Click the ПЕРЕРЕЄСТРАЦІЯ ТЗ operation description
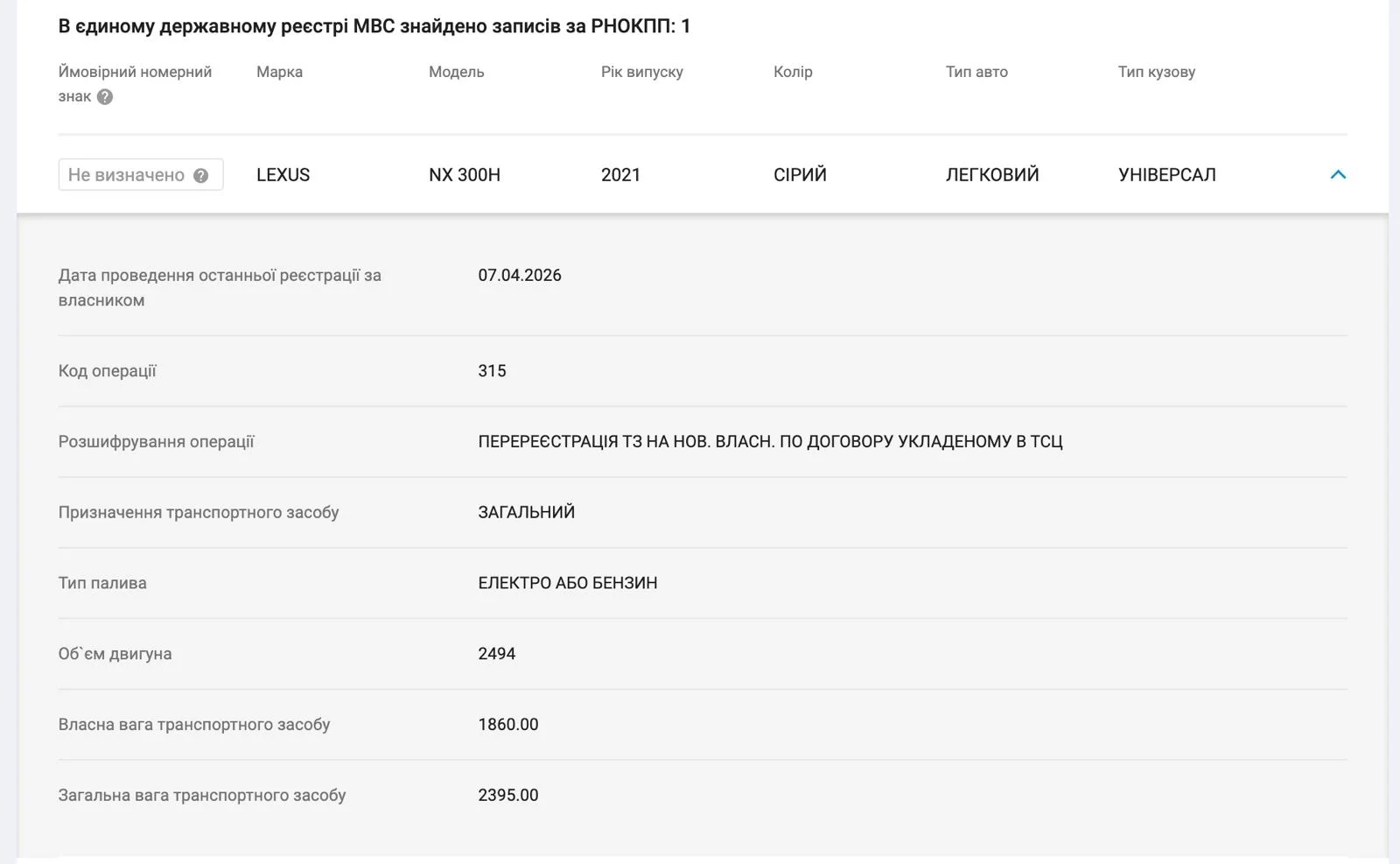1400x864 pixels. (x=770, y=442)
